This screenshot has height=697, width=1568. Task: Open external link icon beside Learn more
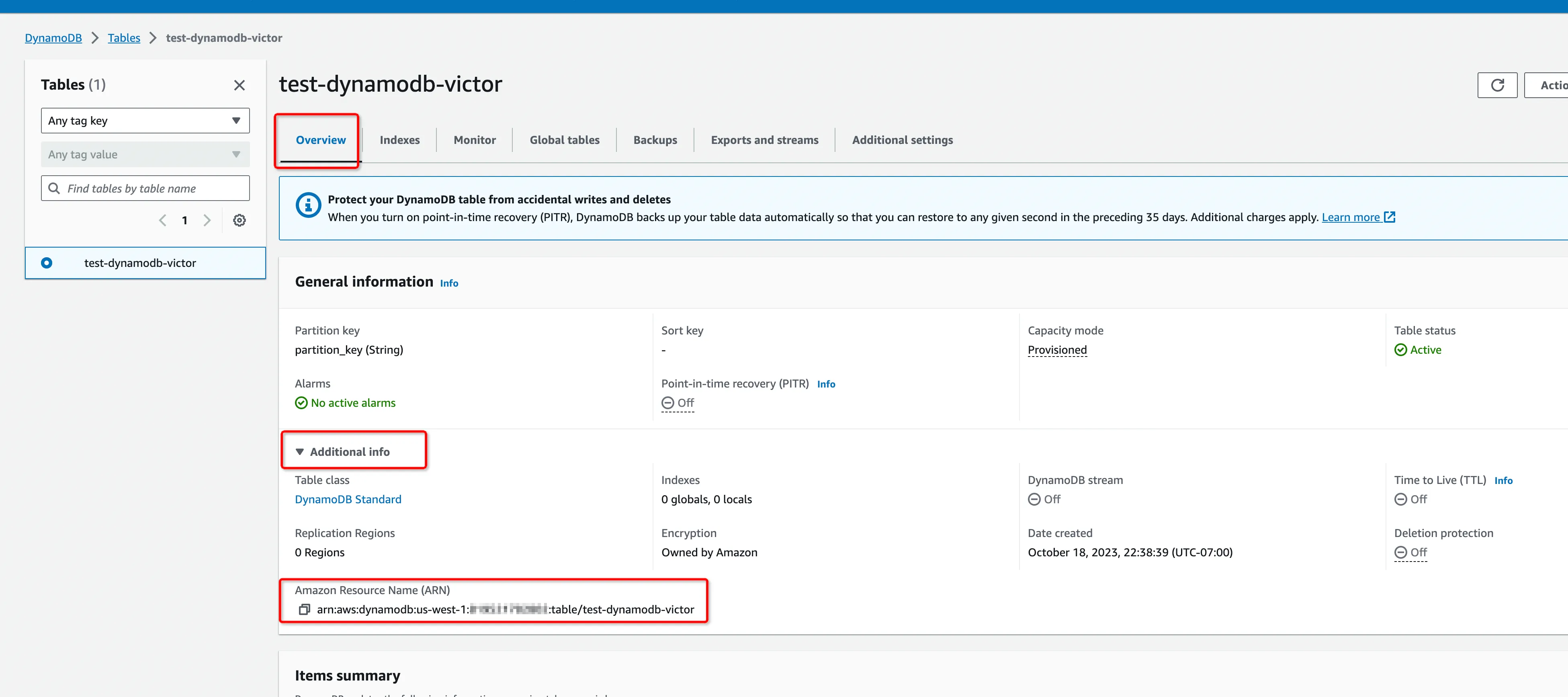(1390, 217)
